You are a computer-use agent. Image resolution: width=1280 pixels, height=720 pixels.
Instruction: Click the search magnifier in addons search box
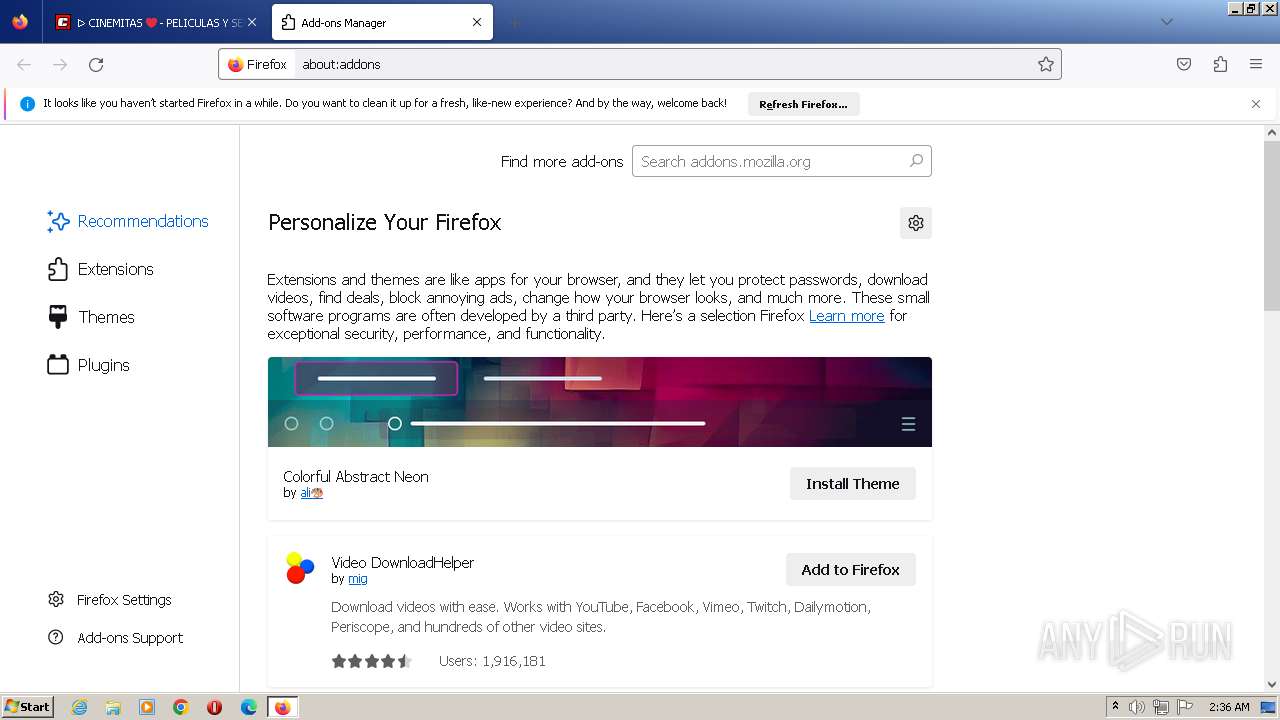pyautogui.click(x=916, y=161)
